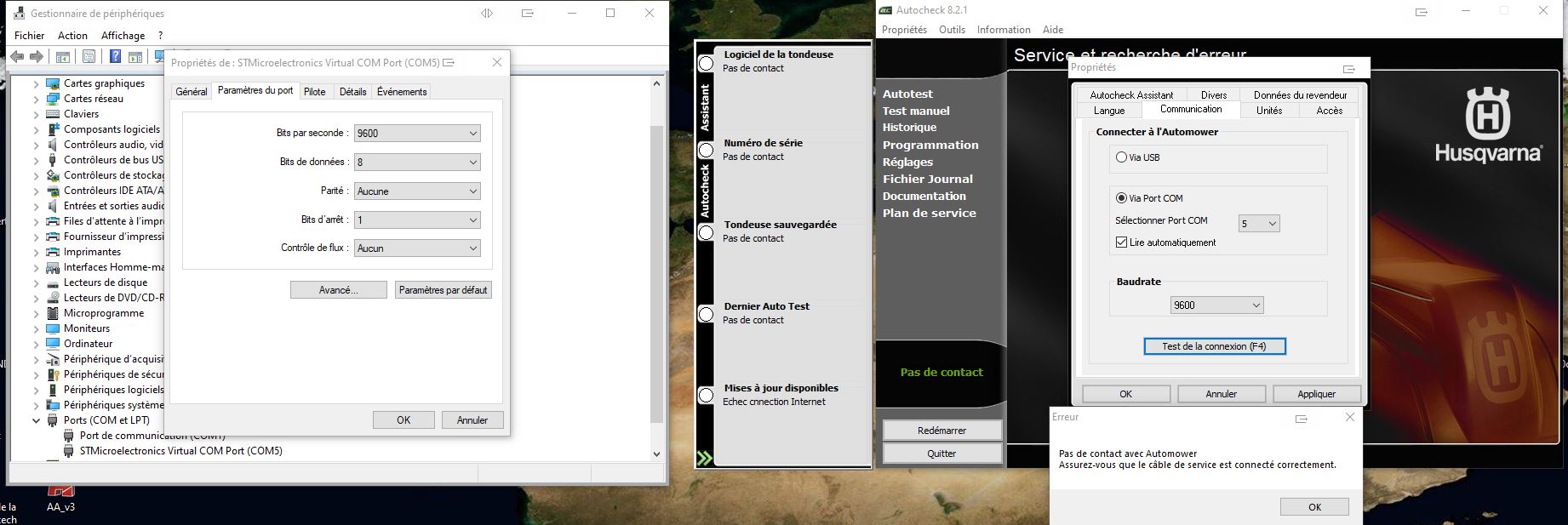Click the Tondeuse sauvegardée status circle
The height and width of the screenshot is (525, 1568).
click(706, 232)
